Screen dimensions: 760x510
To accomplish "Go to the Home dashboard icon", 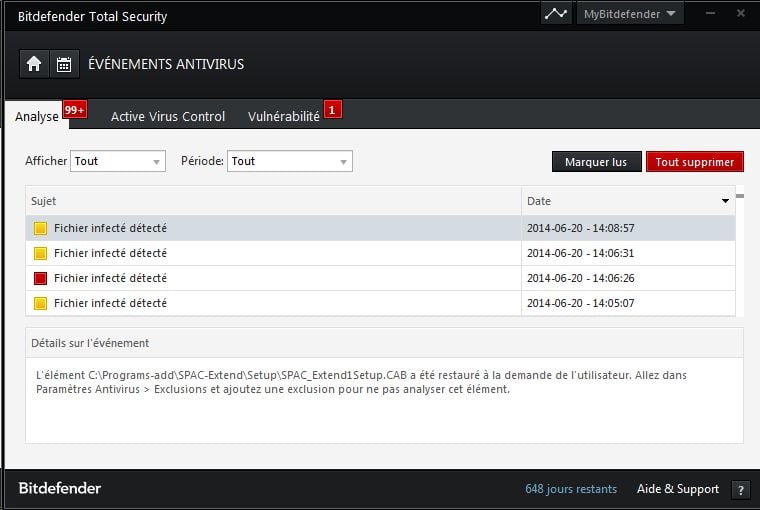I will pyautogui.click(x=34, y=64).
